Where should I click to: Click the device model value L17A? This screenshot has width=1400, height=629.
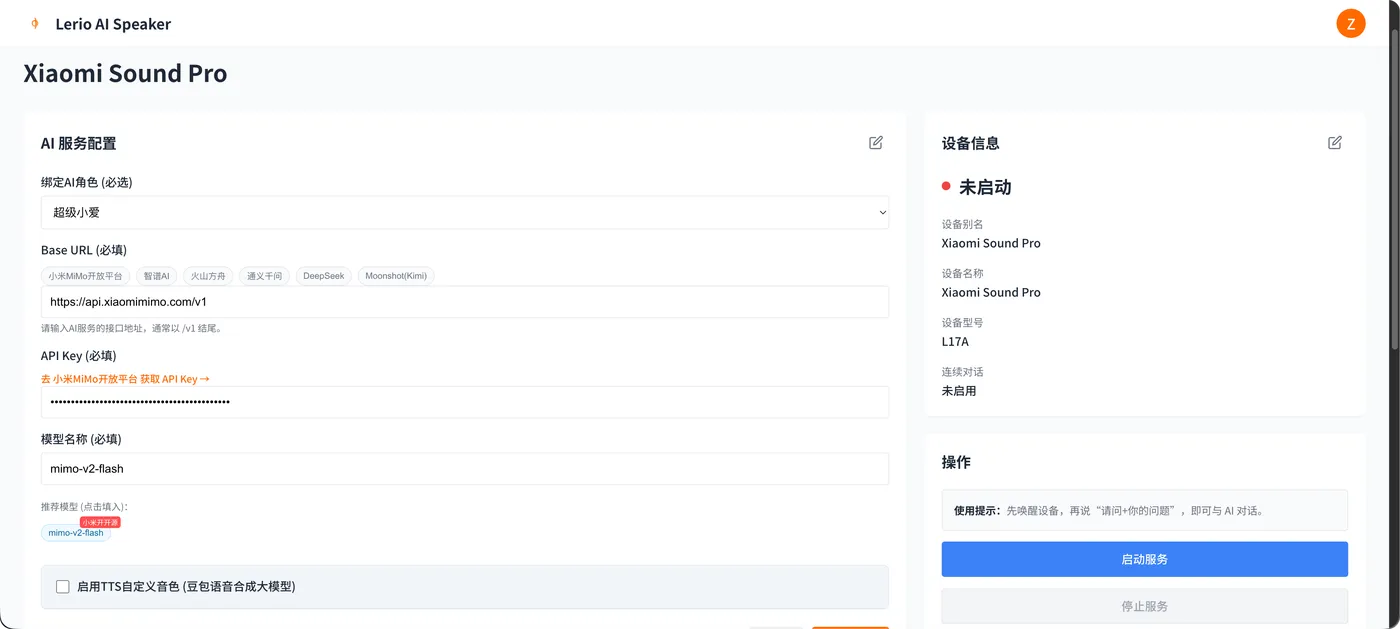(x=955, y=342)
